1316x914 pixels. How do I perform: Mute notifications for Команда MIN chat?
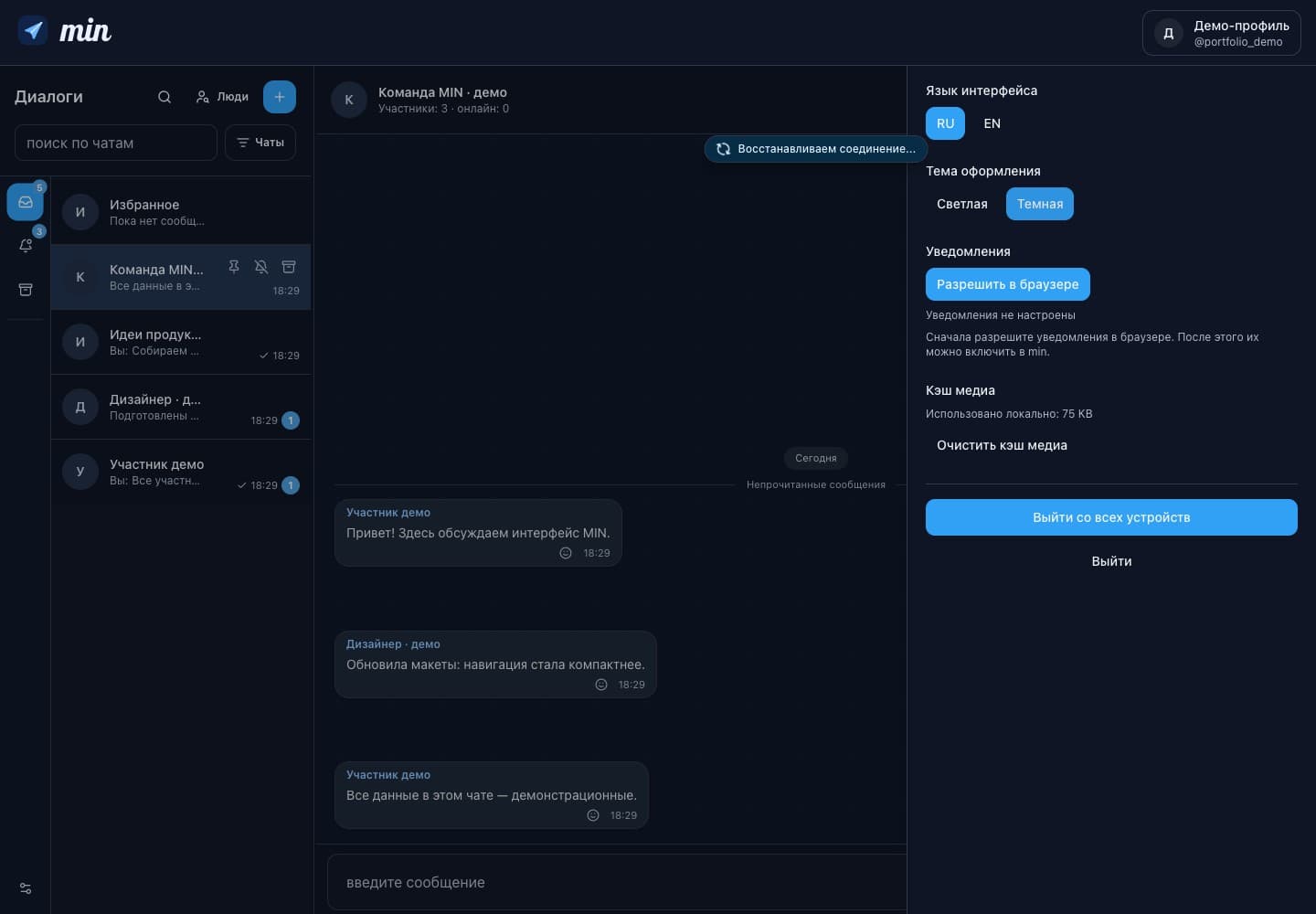click(x=261, y=267)
